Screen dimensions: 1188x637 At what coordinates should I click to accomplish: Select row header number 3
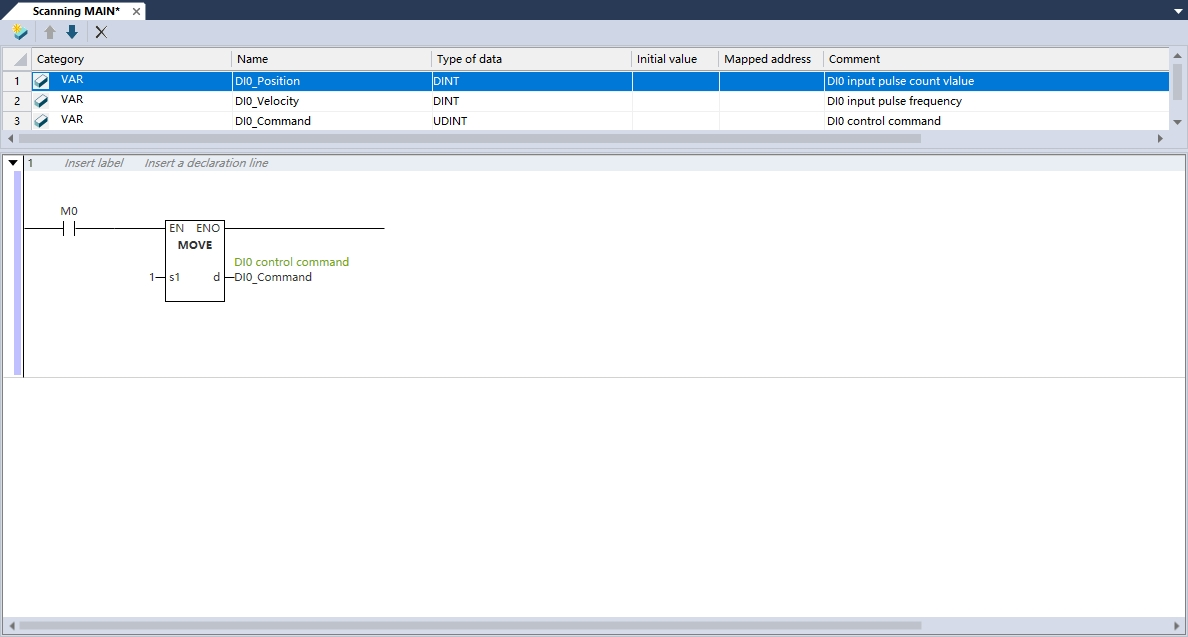pos(17,120)
